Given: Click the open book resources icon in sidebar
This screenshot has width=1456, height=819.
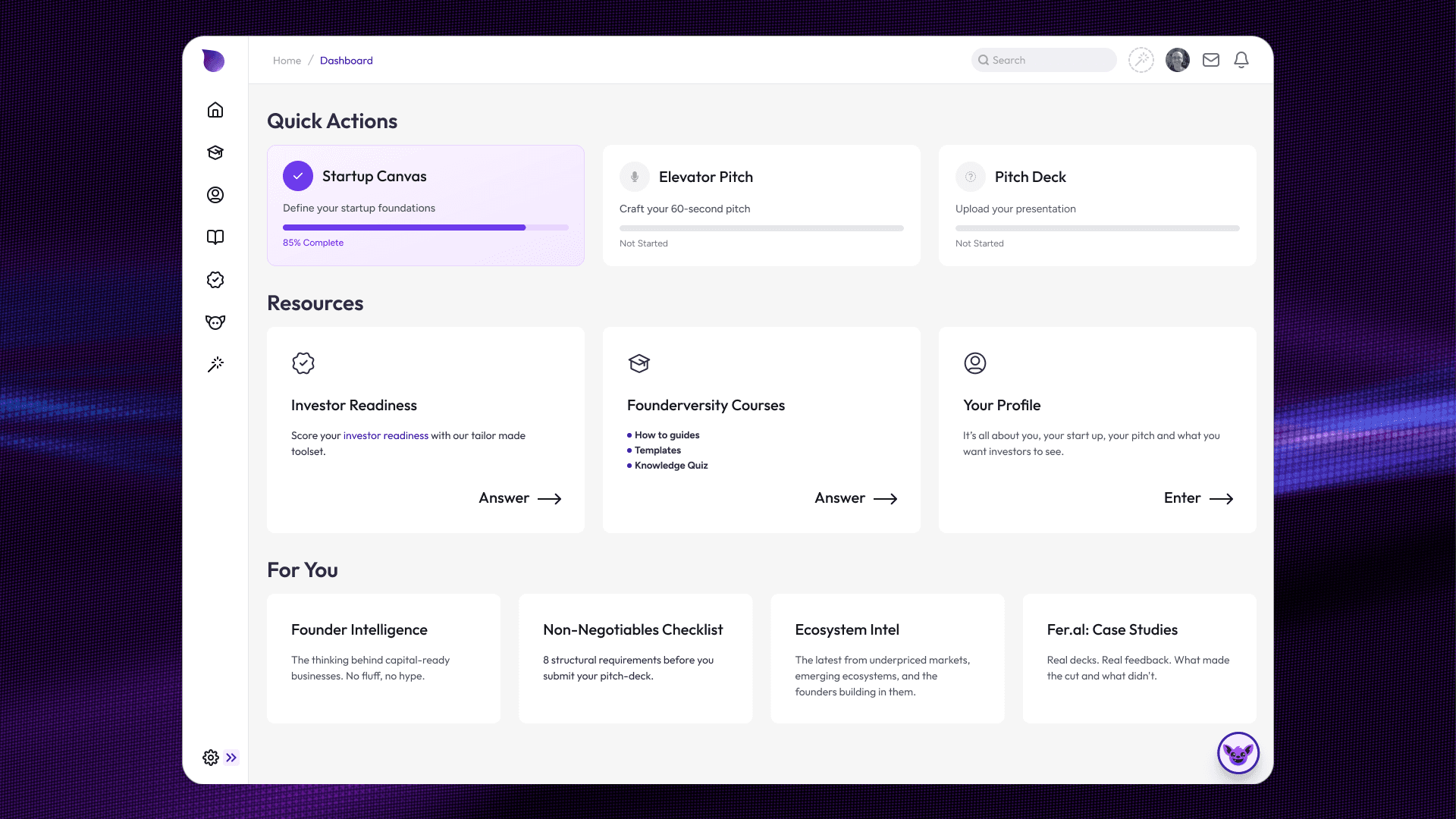Looking at the screenshot, I should (x=215, y=237).
